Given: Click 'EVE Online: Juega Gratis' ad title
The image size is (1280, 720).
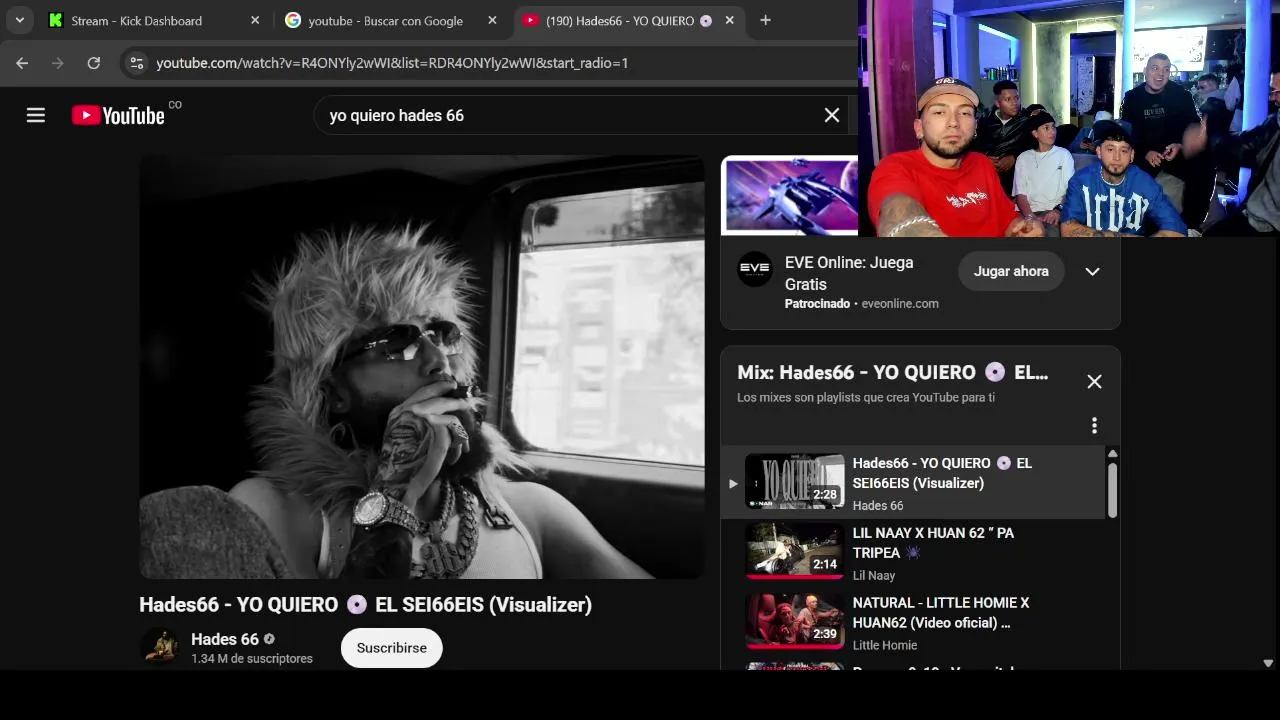Looking at the screenshot, I should [x=849, y=273].
